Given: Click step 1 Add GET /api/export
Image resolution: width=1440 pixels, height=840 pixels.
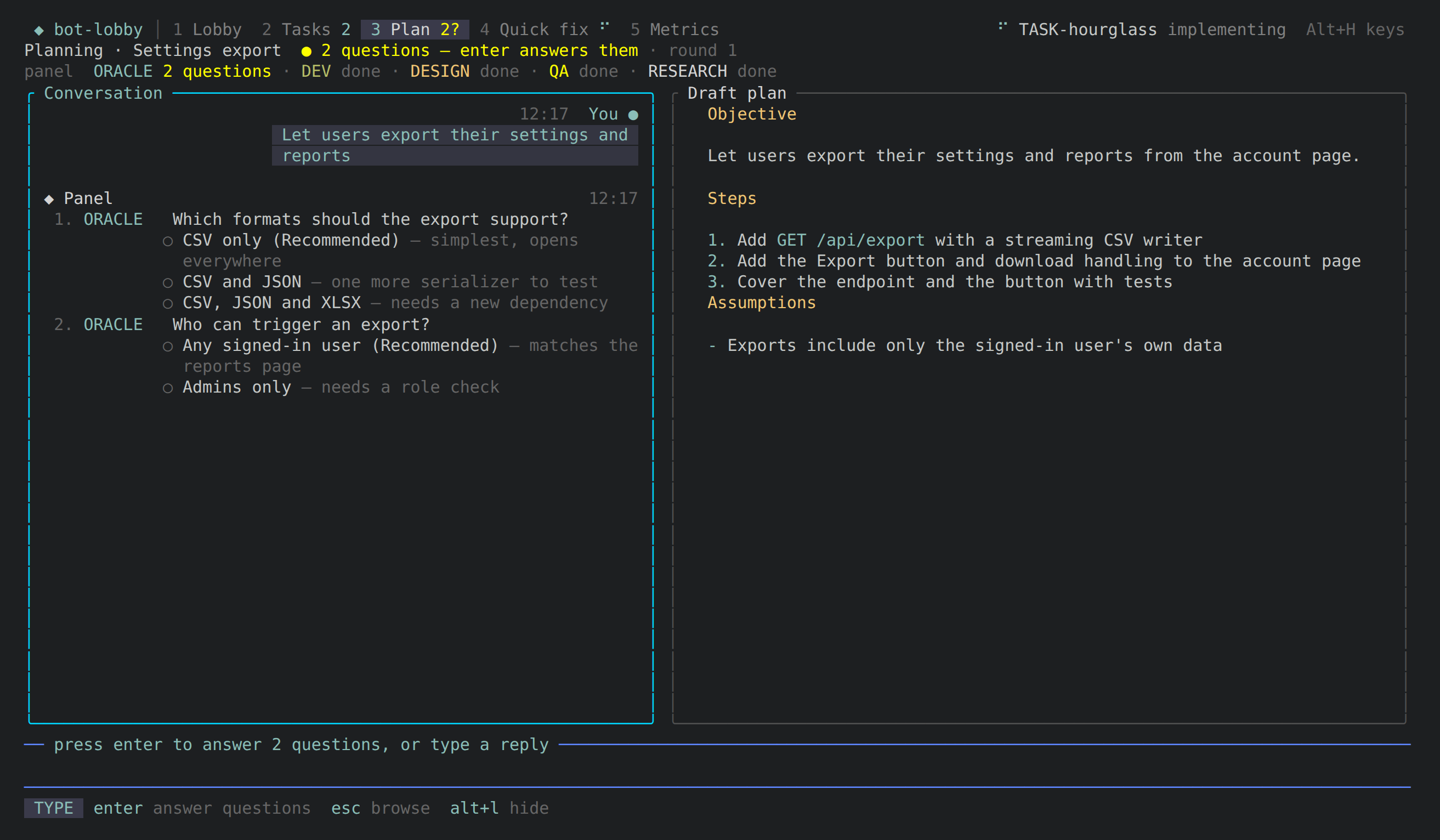Looking at the screenshot, I should (x=955, y=240).
